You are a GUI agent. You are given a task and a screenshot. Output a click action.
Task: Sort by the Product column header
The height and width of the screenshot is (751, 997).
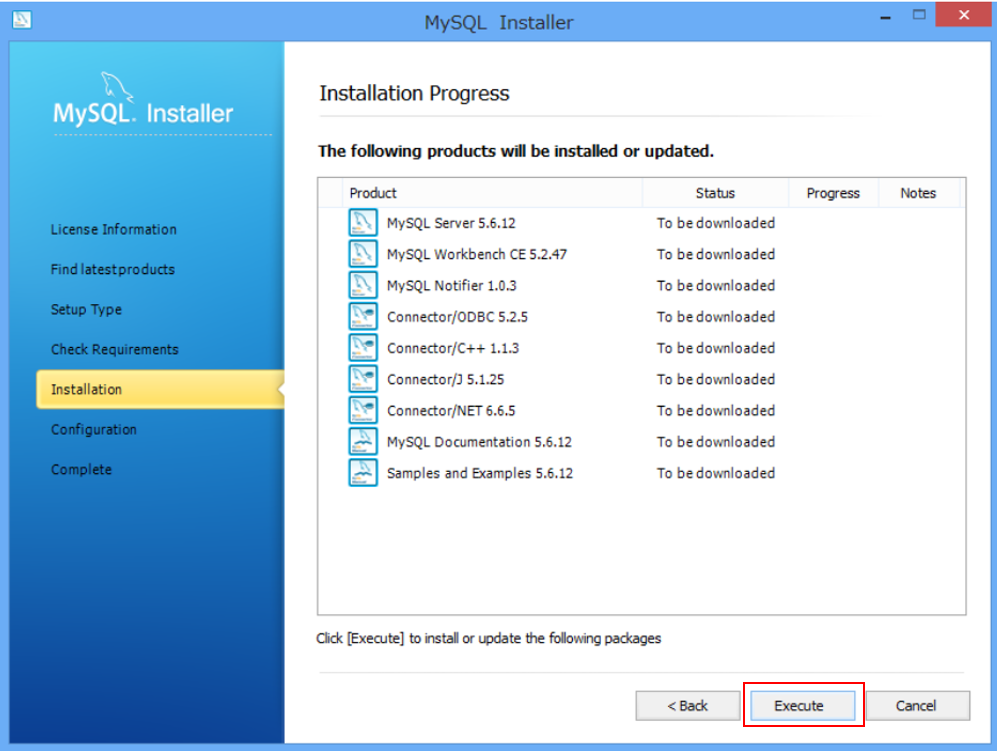point(493,193)
